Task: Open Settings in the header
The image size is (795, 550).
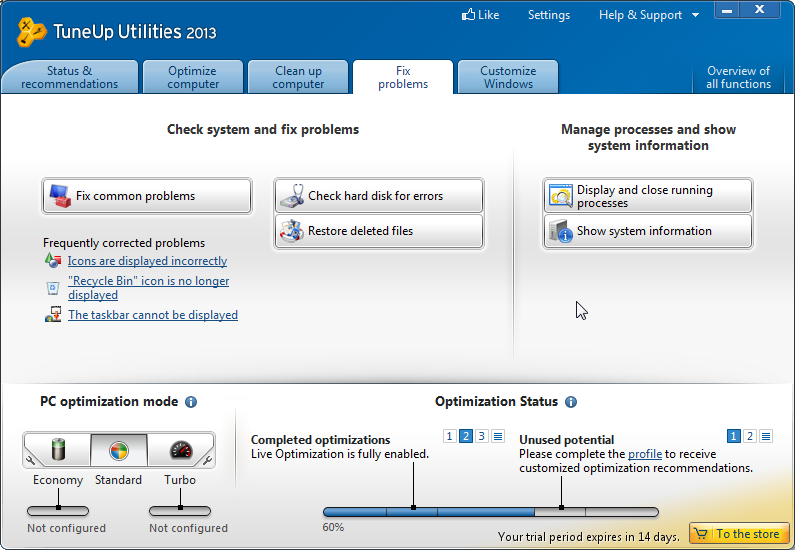Action: pyautogui.click(x=549, y=15)
